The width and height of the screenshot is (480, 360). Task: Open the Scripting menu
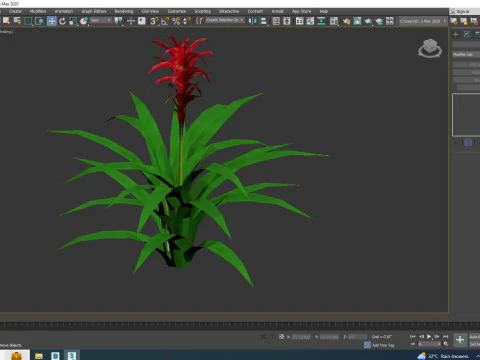point(203,11)
